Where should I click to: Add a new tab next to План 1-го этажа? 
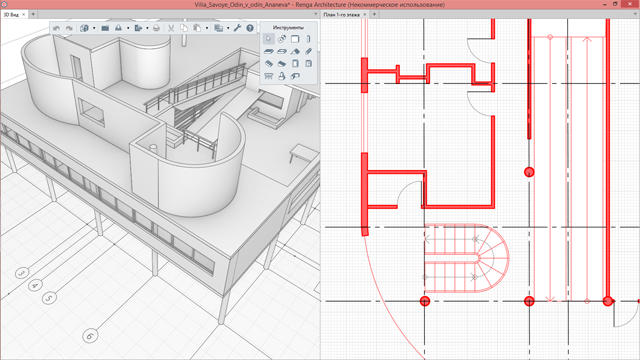click(374, 14)
